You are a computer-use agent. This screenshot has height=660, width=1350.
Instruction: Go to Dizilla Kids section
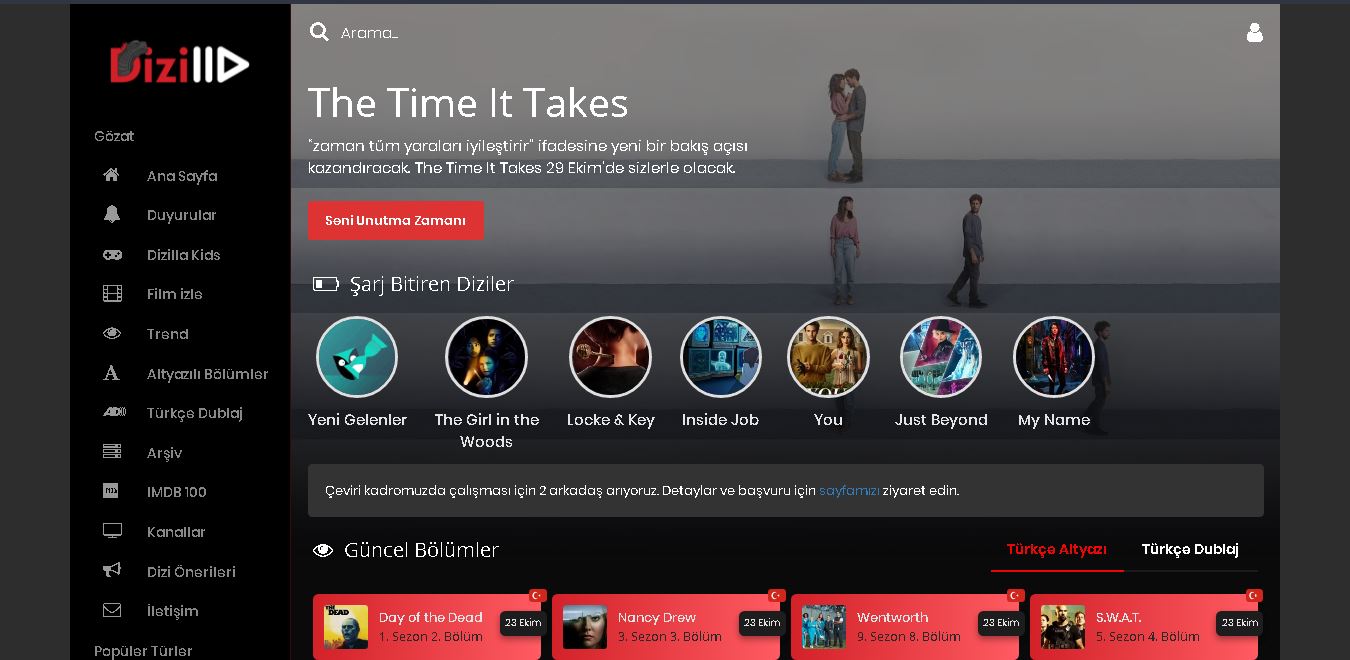[x=183, y=255]
